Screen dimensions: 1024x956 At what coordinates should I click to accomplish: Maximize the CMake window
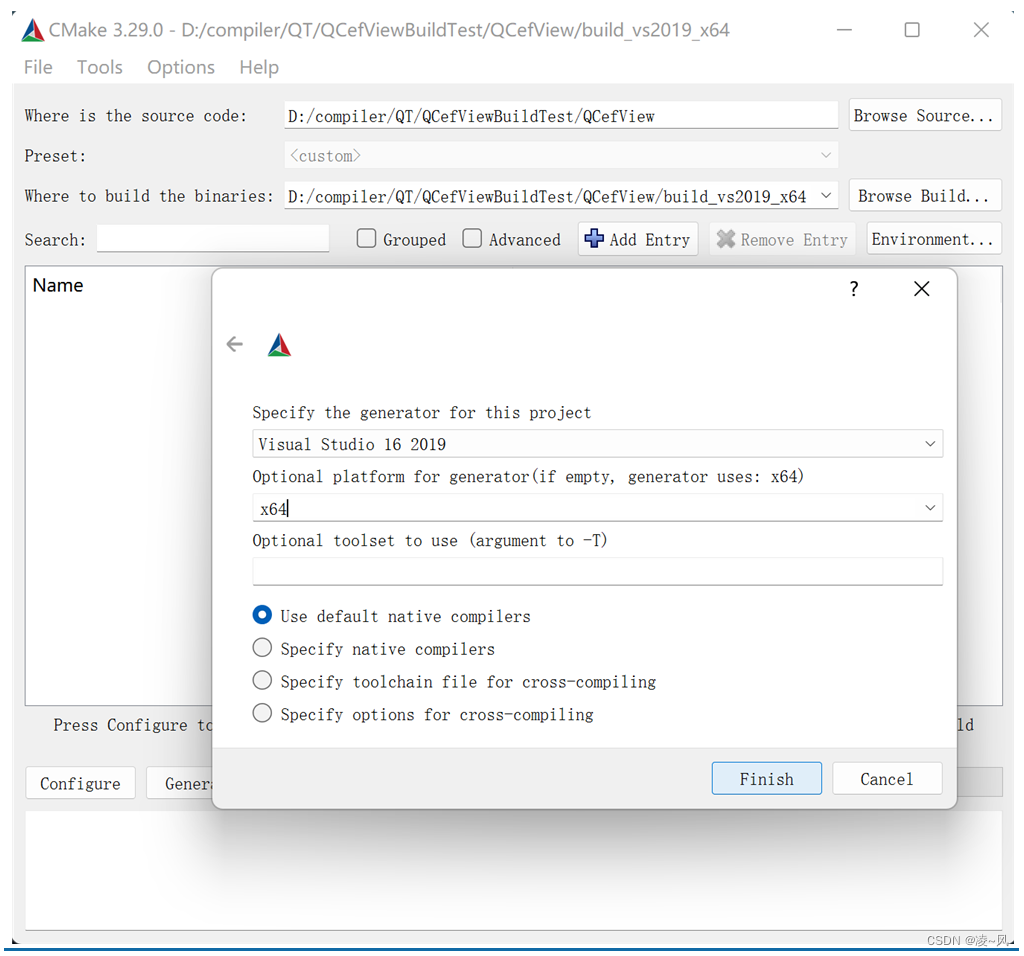pyautogui.click(x=912, y=30)
